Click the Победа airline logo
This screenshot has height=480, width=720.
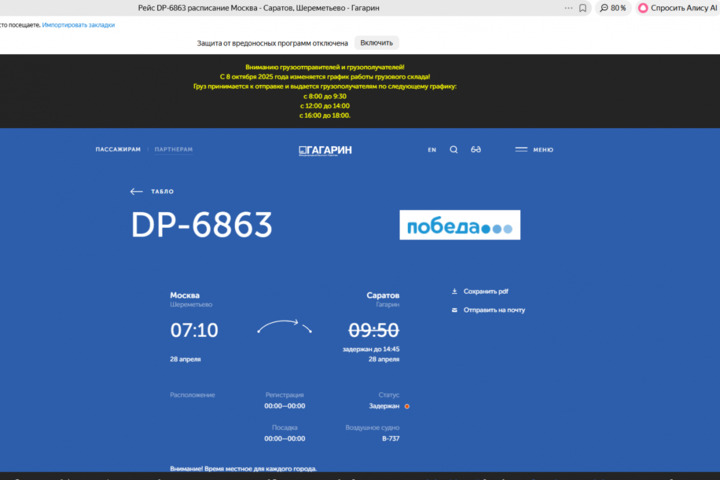pos(459,225)
